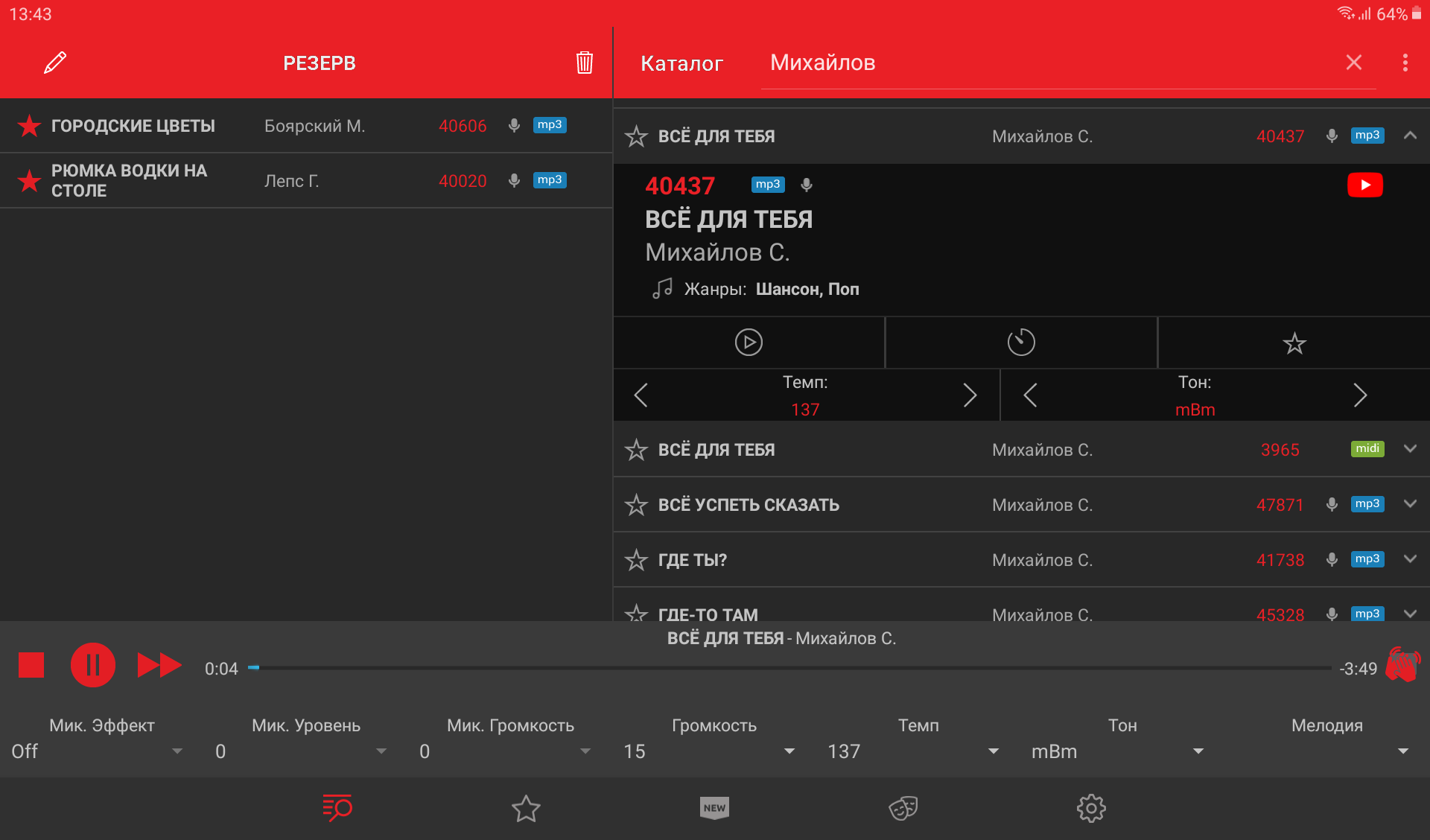Open the YouTube link for song 40437
The height and width of the screenshot is (840, 1430).
click(1365, 185)
